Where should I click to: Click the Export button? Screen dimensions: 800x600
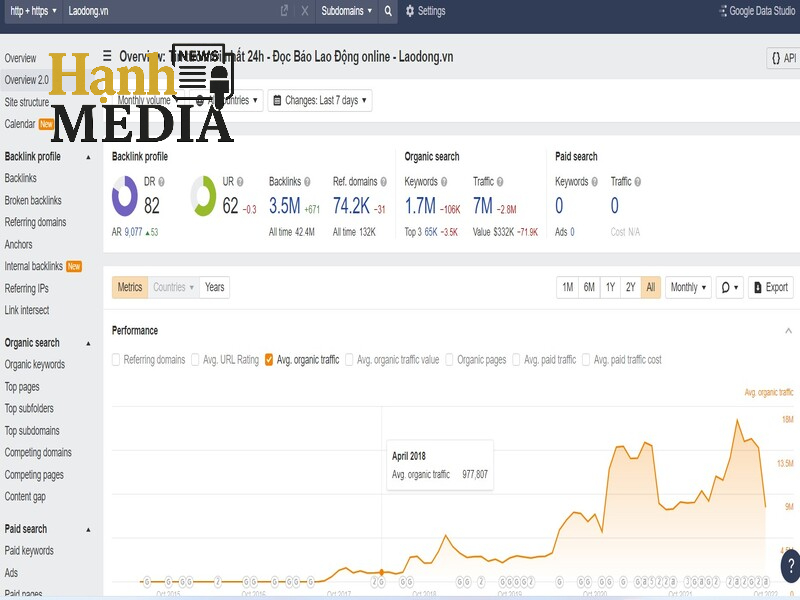(x=771, y=287)
